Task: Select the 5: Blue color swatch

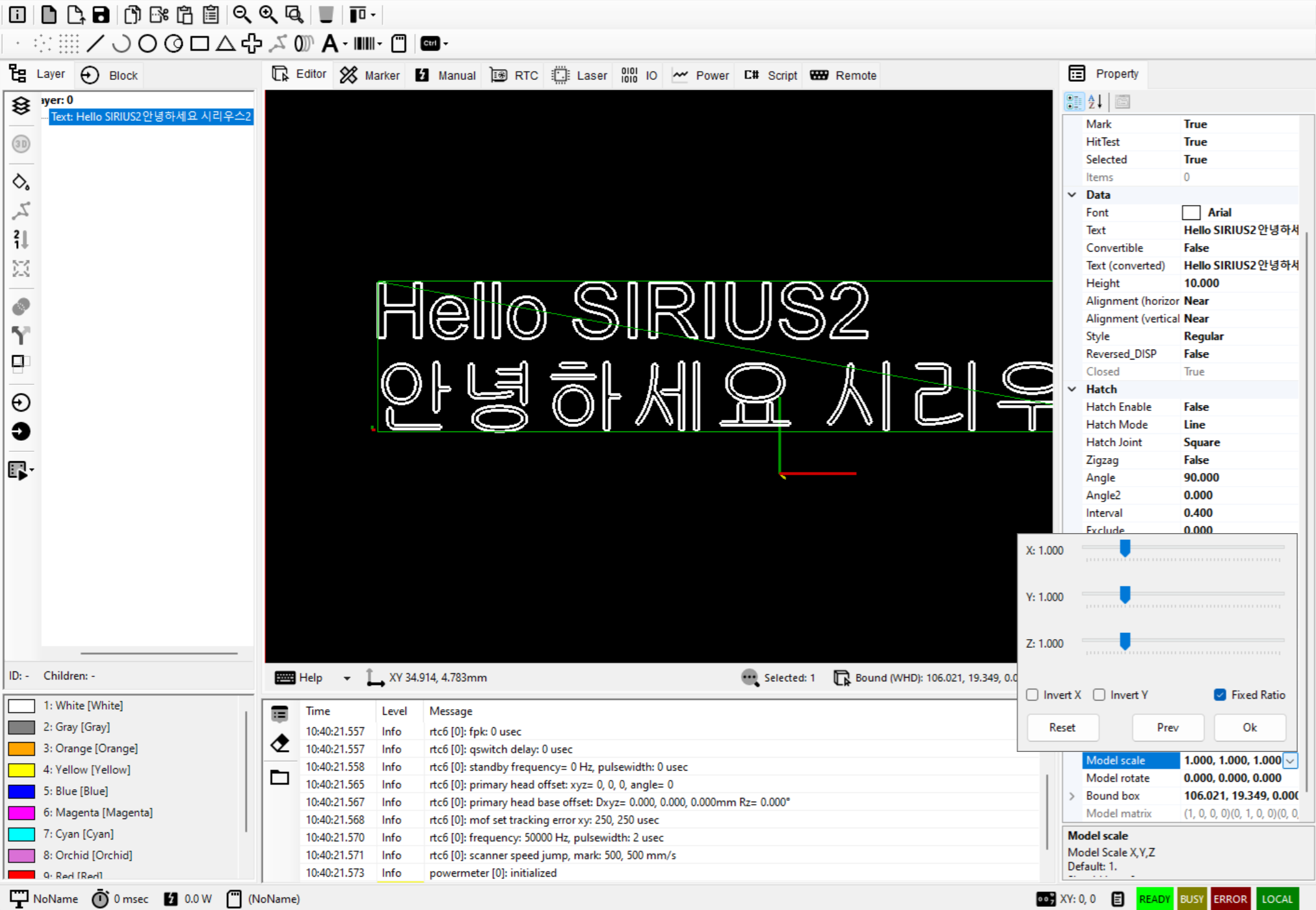Action: tap(21, 791)
